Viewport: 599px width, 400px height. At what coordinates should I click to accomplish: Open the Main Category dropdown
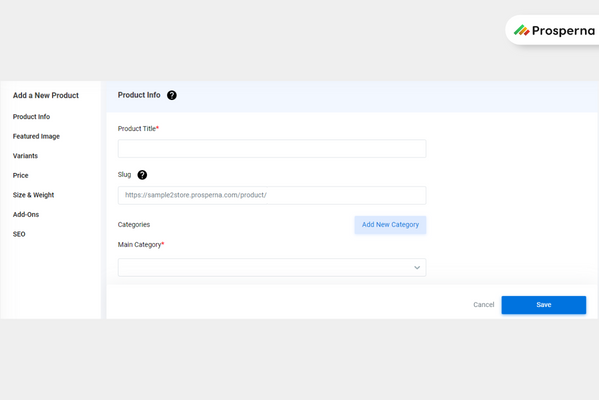[x=272, y=267]
